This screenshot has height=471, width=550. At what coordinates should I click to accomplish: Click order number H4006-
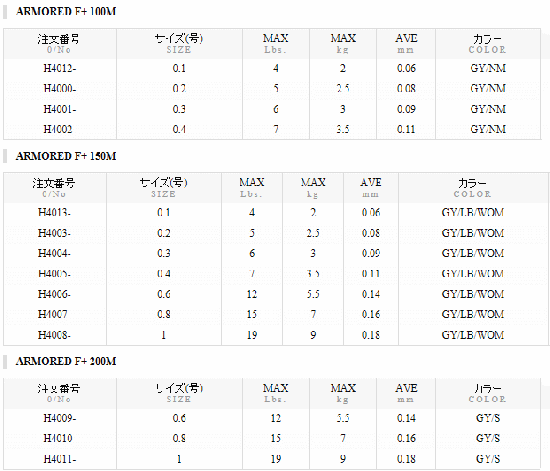54,294
